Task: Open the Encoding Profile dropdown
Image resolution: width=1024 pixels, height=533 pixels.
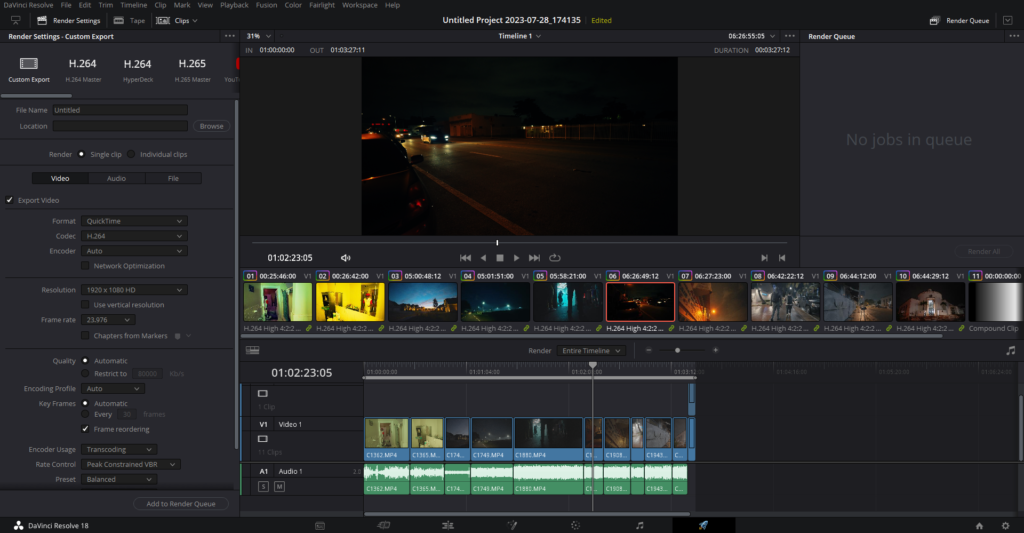Action: 113,389
